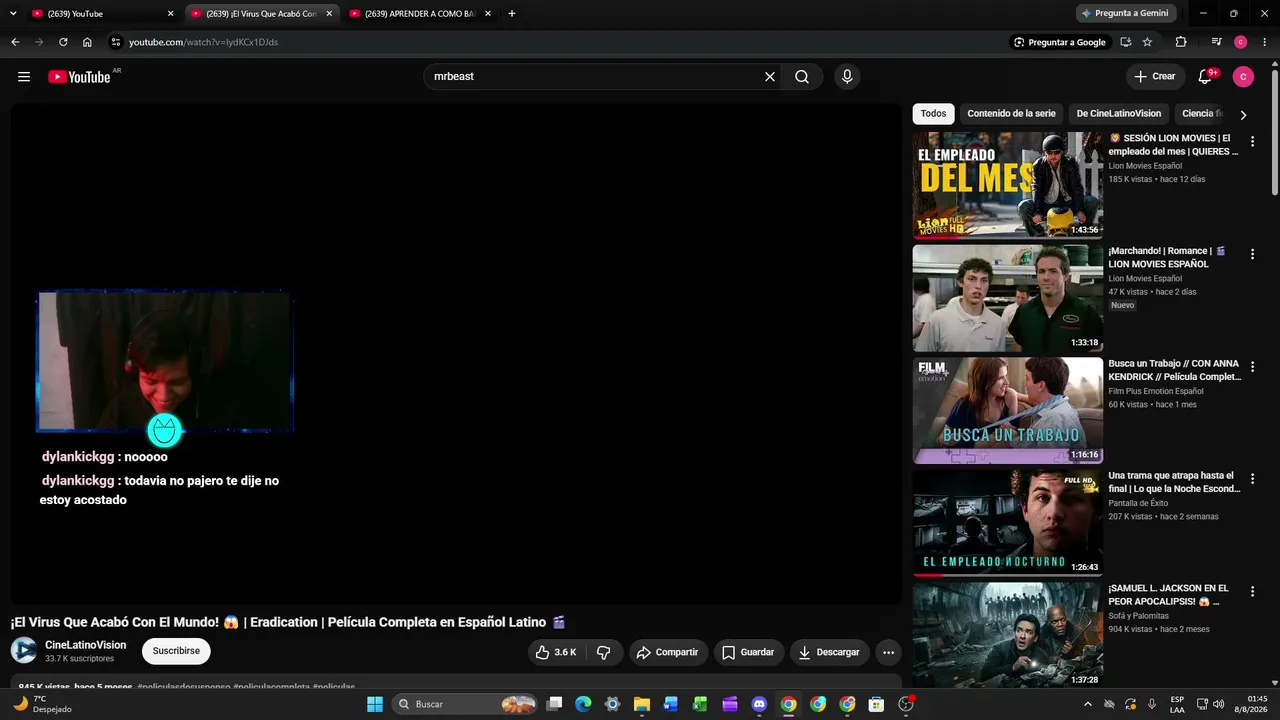Screen dimensions: 1280x720
Task: Open Discord from the taskbar
Action: click(759, 704)
